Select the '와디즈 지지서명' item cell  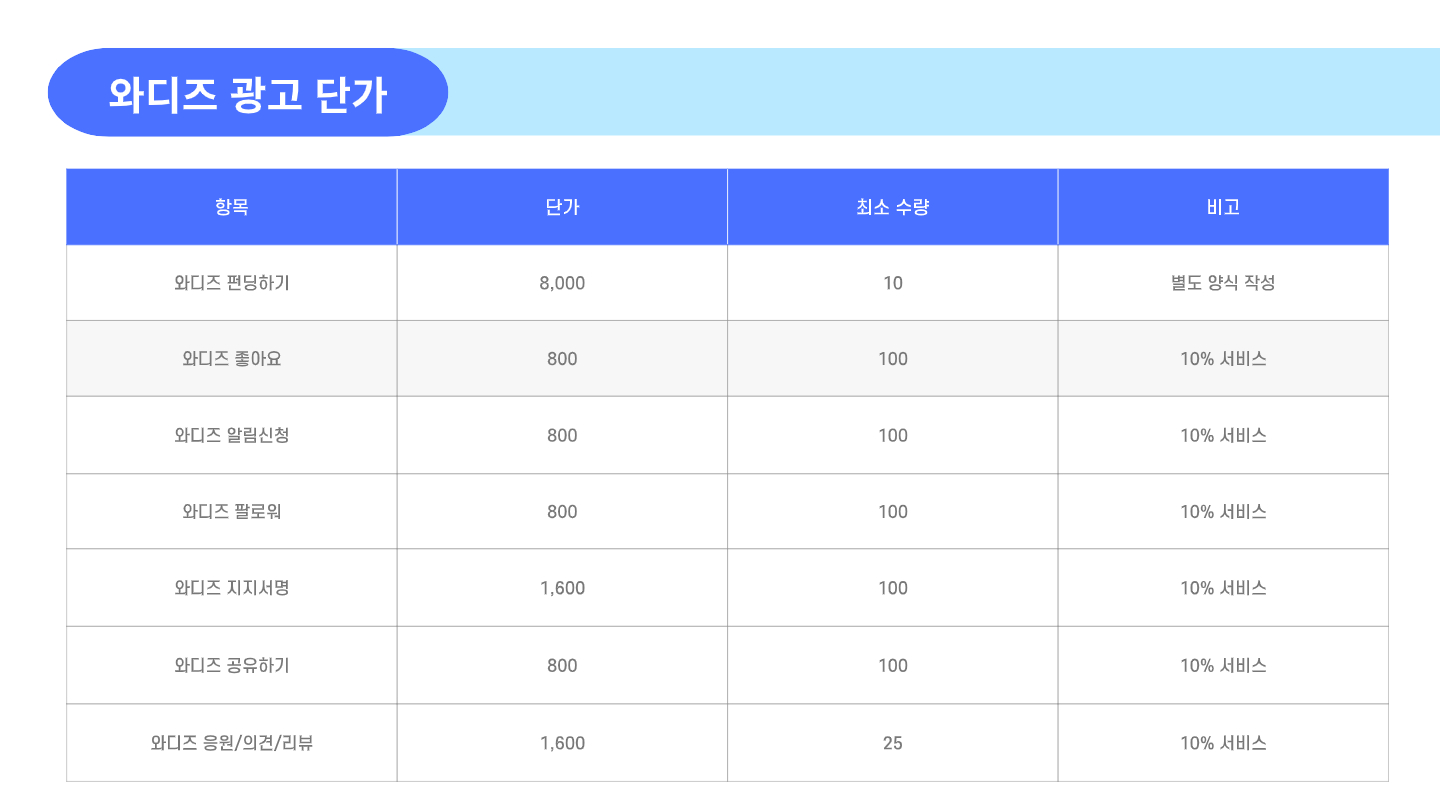(232, 588)
